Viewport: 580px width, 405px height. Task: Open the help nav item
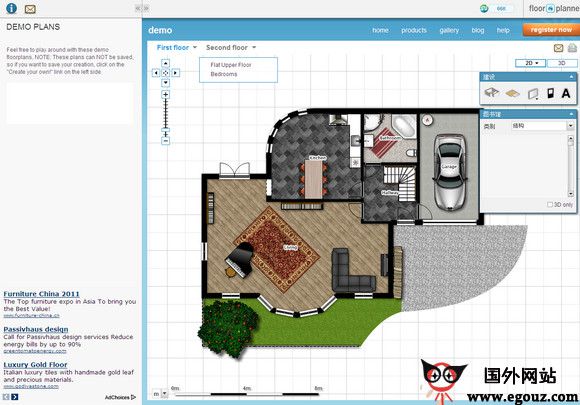503,30
